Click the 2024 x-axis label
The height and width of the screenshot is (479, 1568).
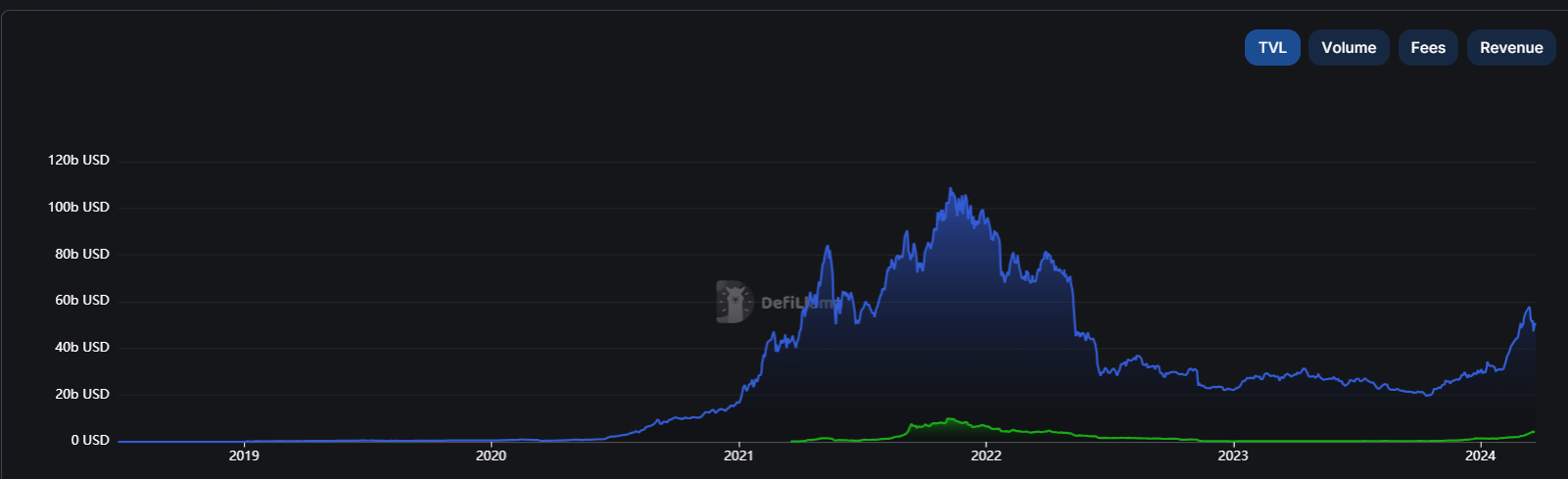tap(1480, 455)
